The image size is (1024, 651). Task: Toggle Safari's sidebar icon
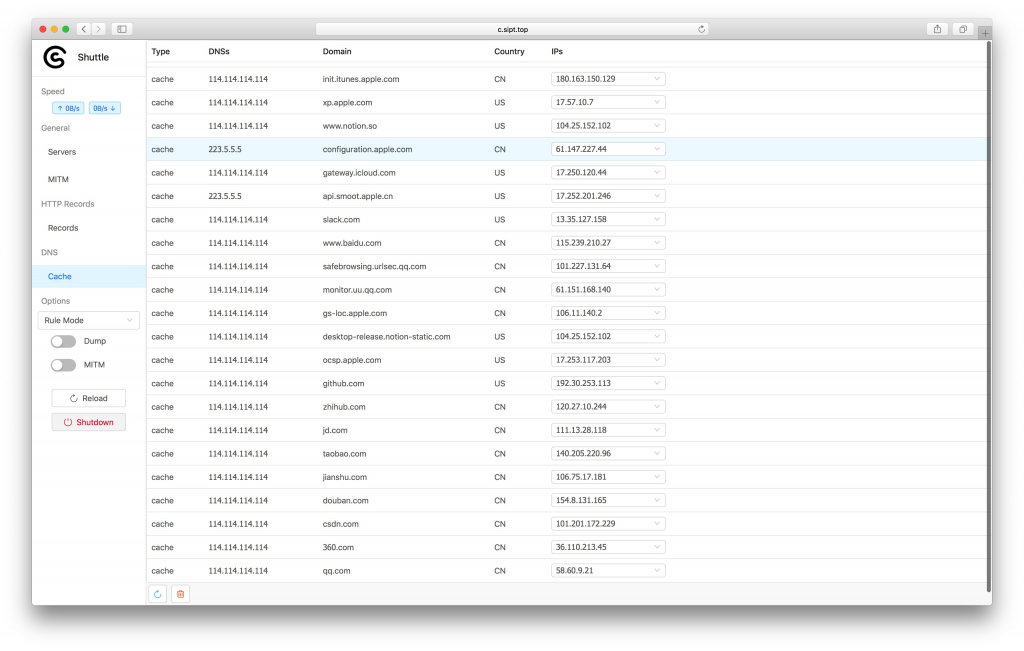coord(122,29)
